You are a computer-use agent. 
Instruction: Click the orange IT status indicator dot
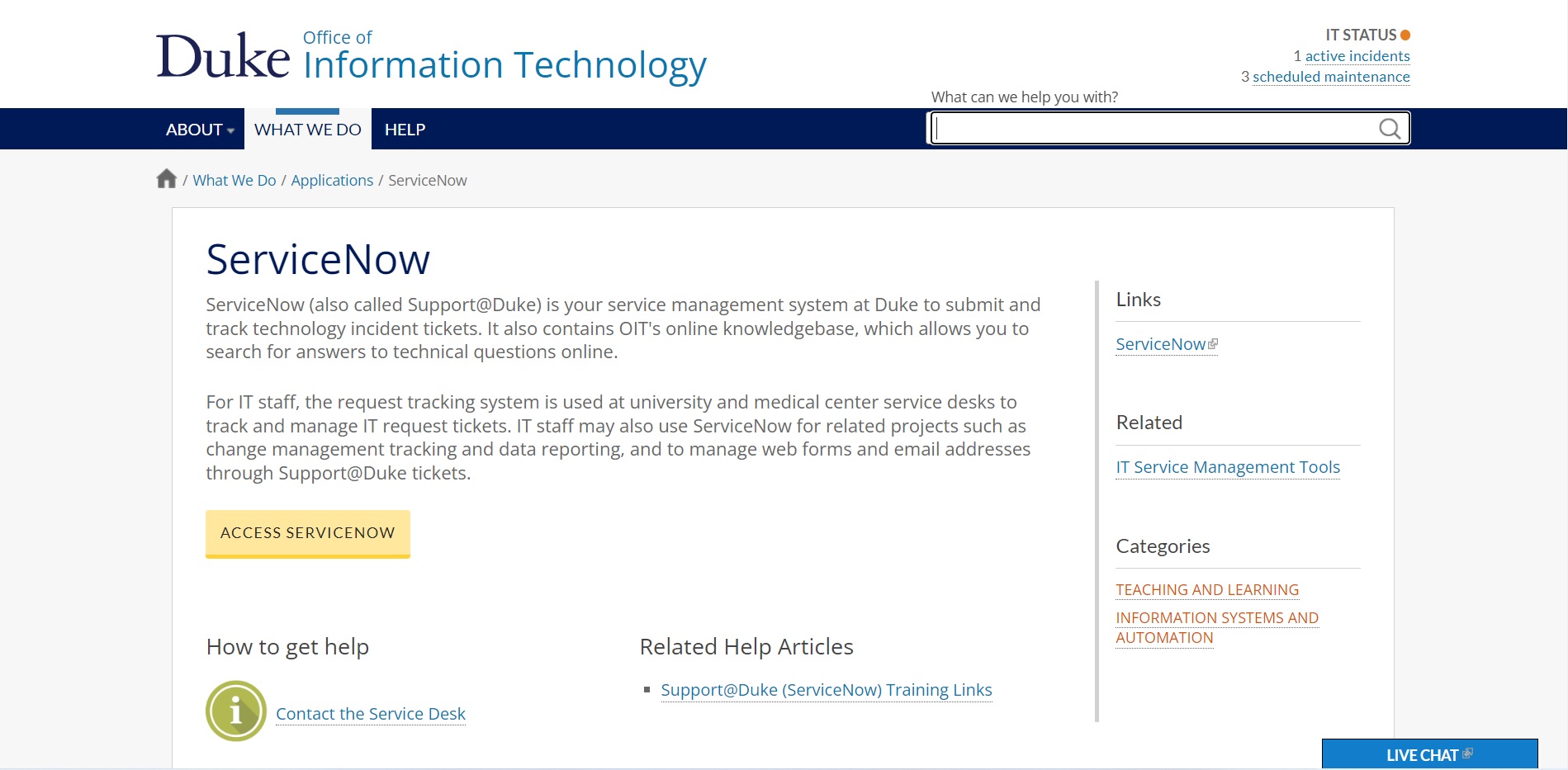[x=1405, y=35]
